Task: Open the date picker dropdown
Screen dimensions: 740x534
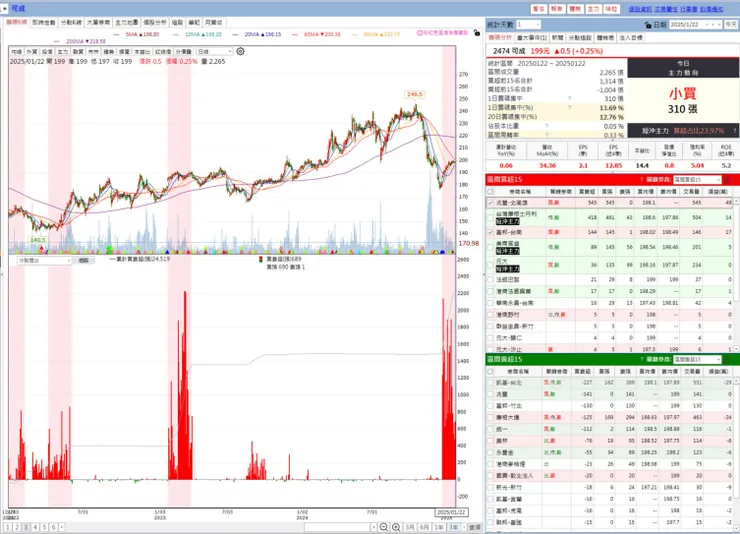Action: tap(720, 25)
